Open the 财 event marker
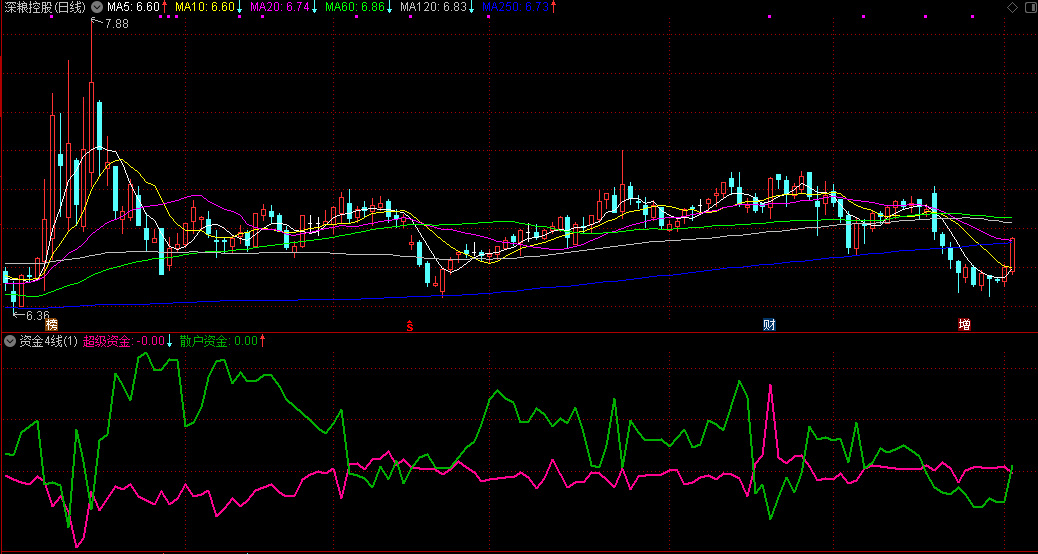This screenshot has height=554, width=1038. (769, 324)
